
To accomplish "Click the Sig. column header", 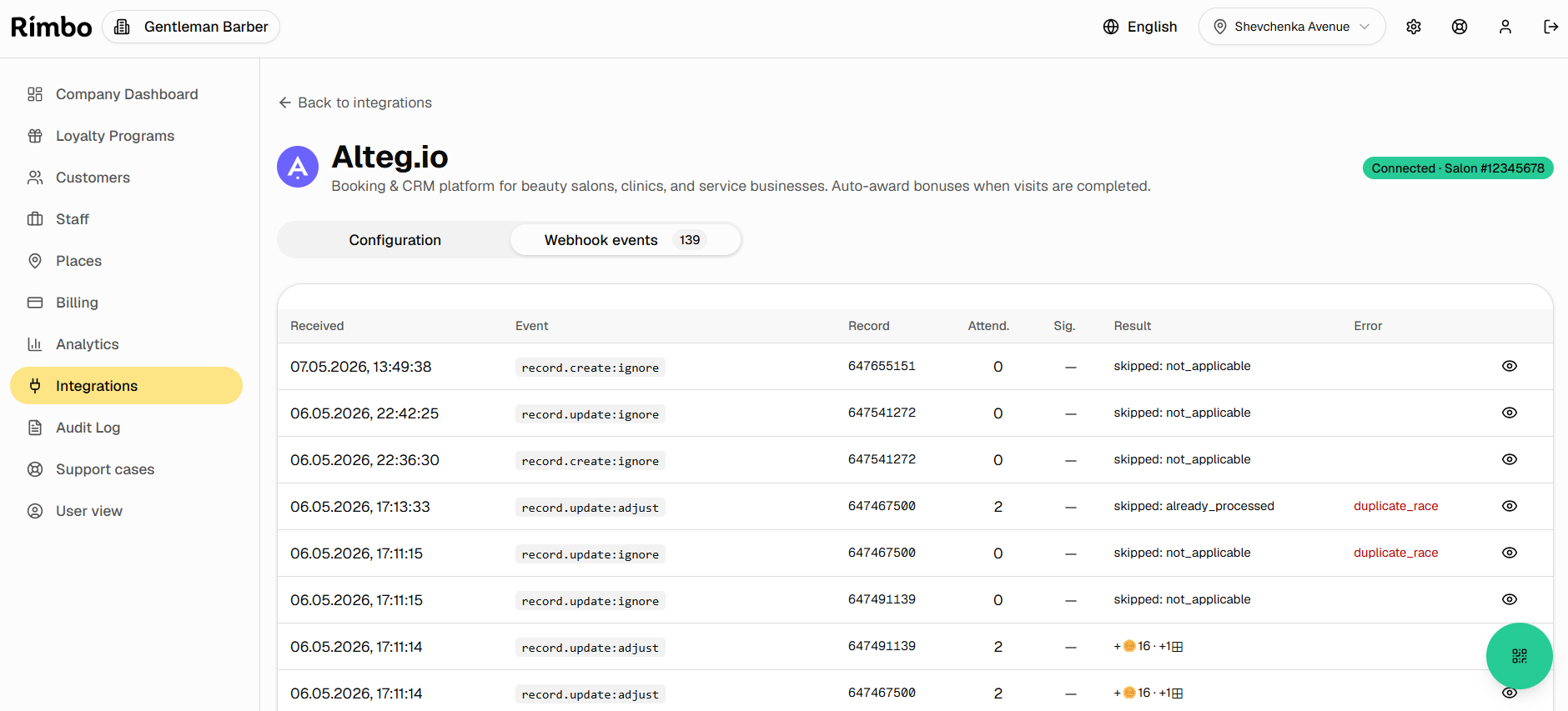I will click(1064, 326).
